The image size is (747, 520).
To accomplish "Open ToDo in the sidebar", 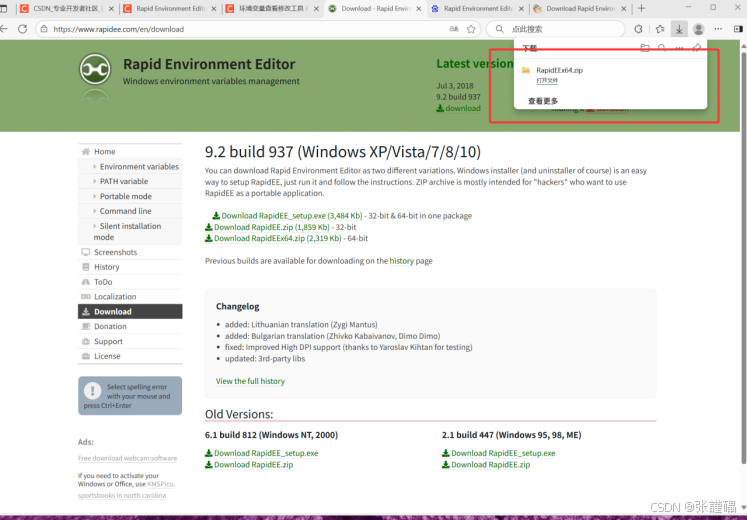I will [x=130, y=282].
